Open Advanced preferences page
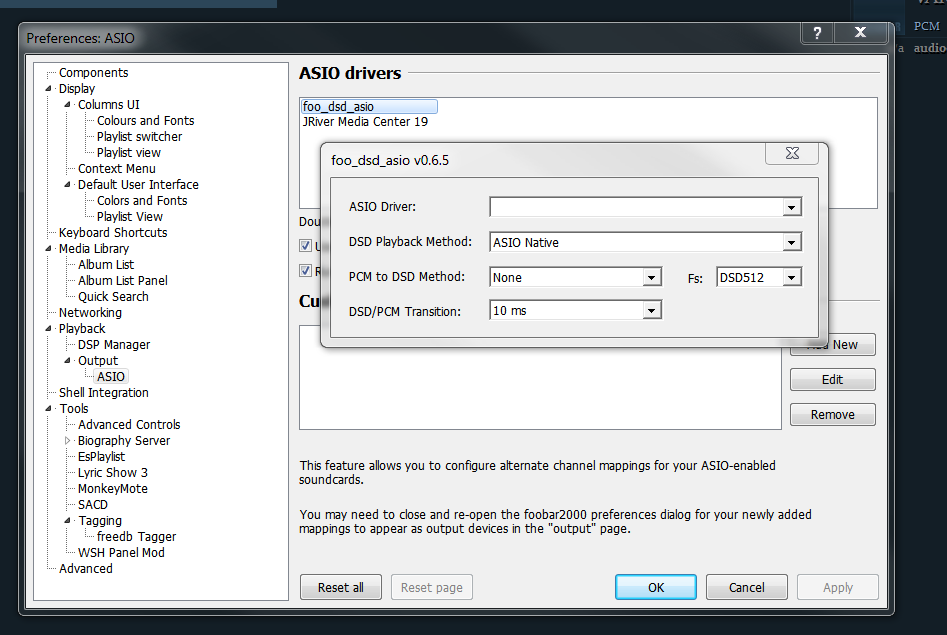Screen dimensions: 947x635 (85, 569)
